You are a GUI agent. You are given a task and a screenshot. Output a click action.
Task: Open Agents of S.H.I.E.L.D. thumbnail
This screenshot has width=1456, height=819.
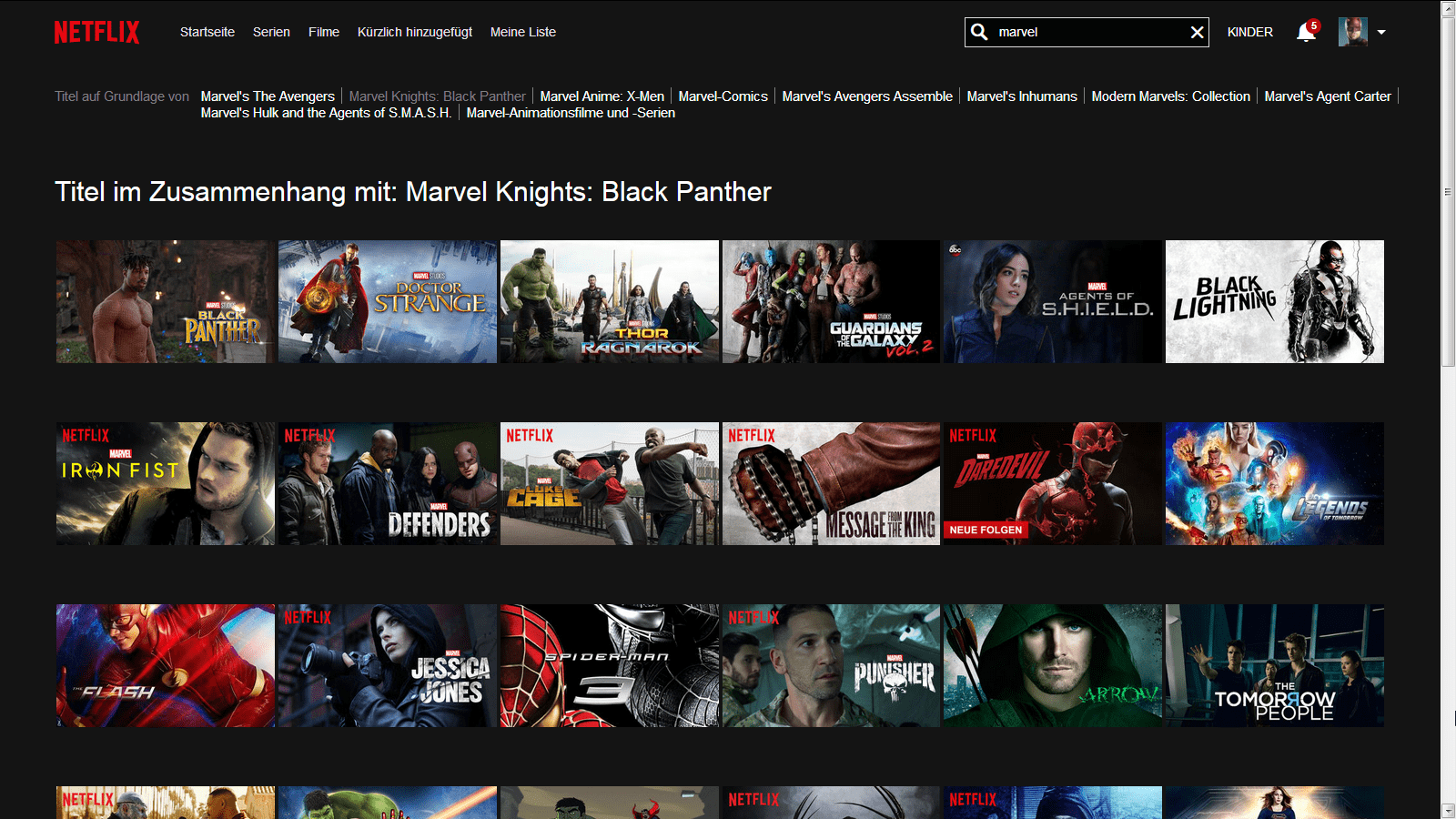point(1053,301)
